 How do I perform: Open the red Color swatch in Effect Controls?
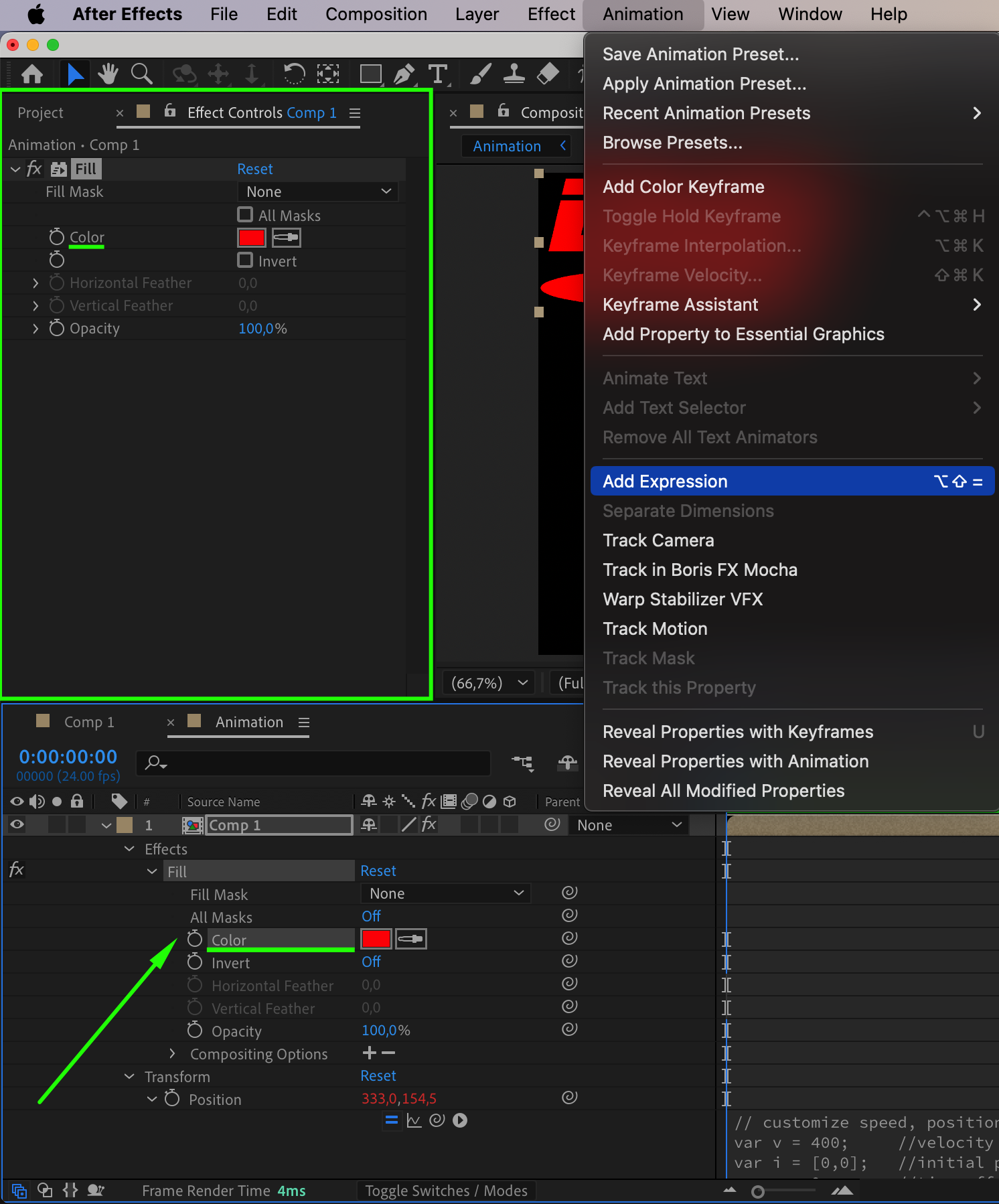252,238
